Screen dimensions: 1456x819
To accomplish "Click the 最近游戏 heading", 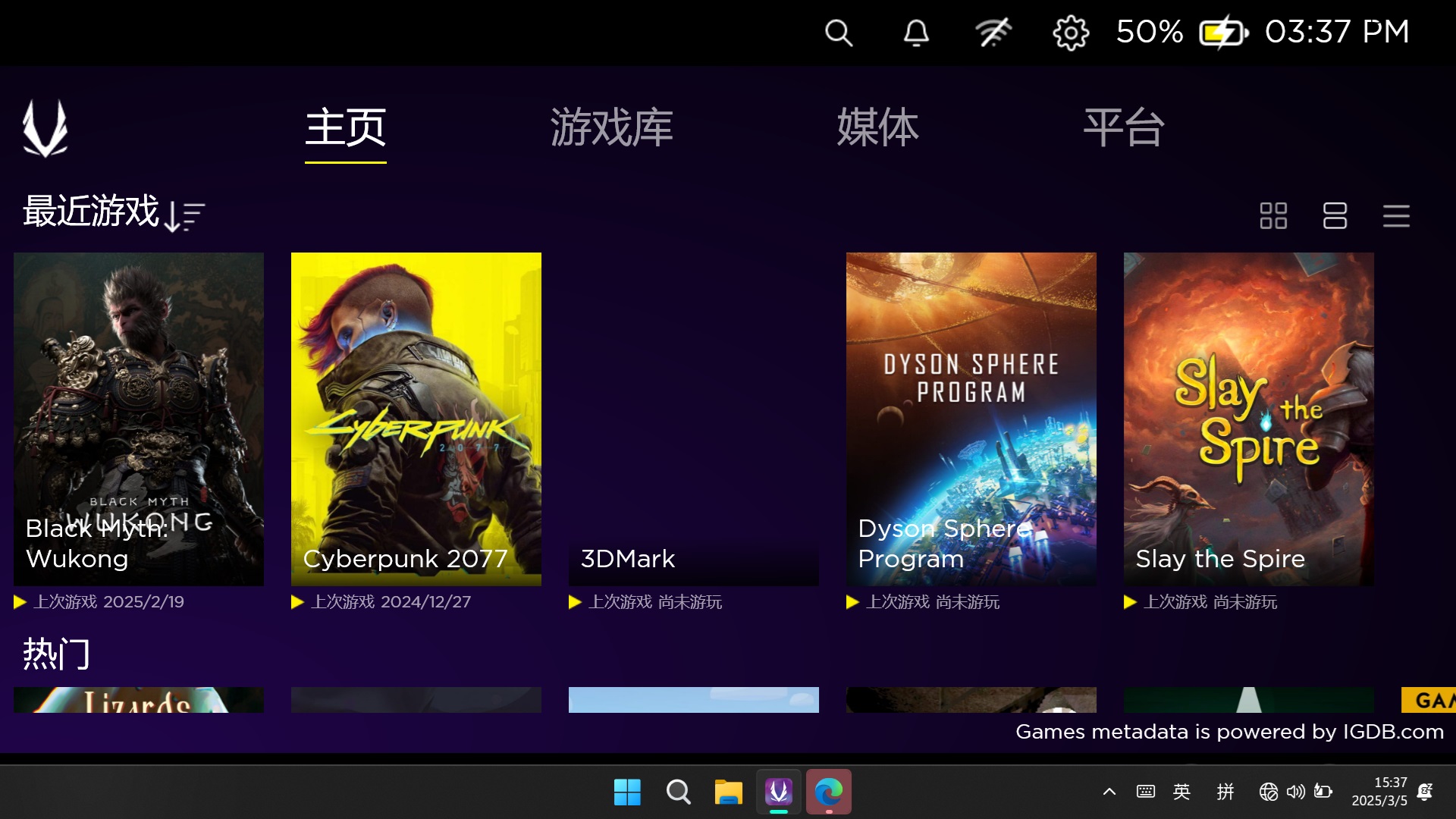I will click(x=91, y=211).
